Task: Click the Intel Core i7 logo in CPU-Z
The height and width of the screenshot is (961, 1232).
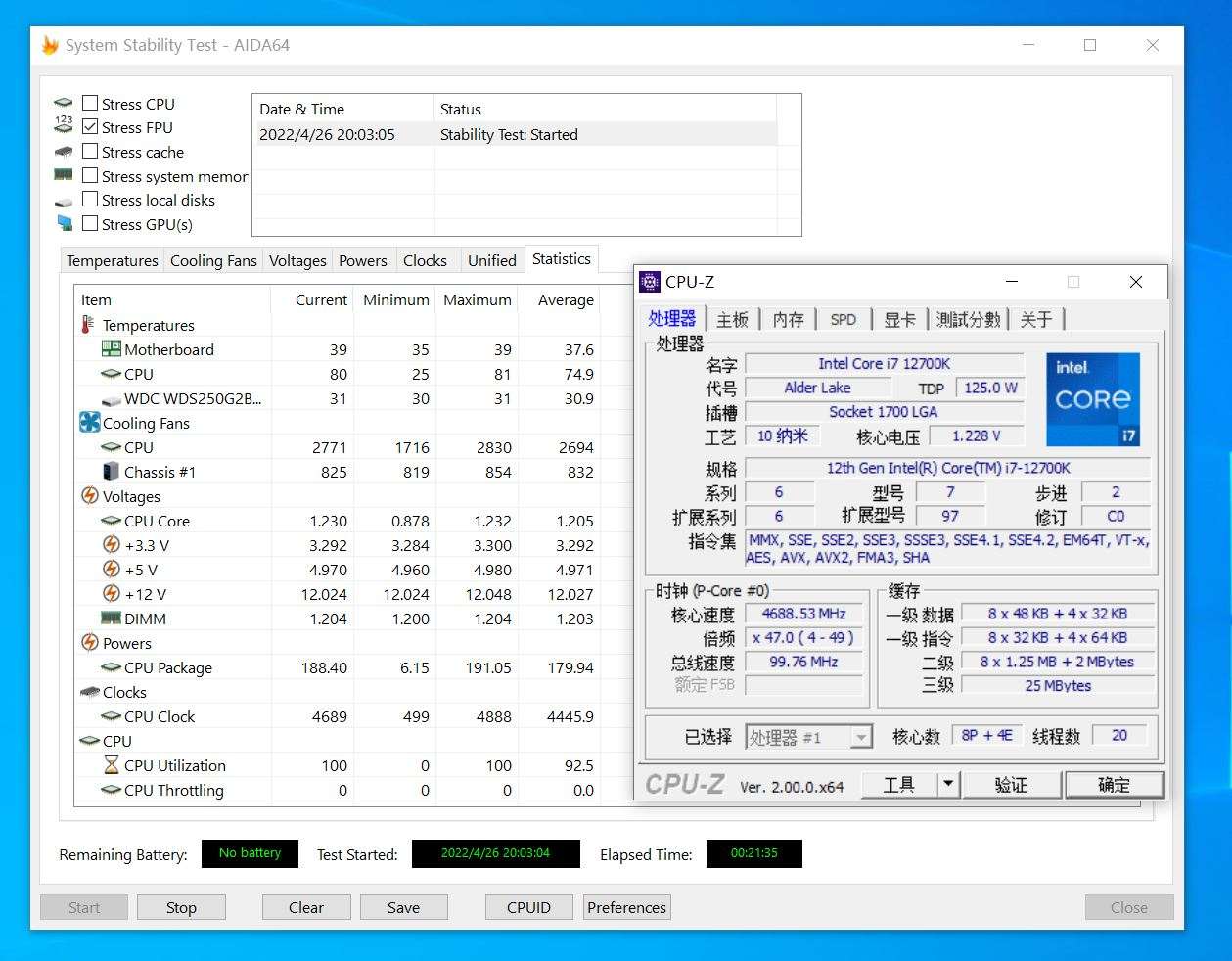Action: tap(1093, 399)
